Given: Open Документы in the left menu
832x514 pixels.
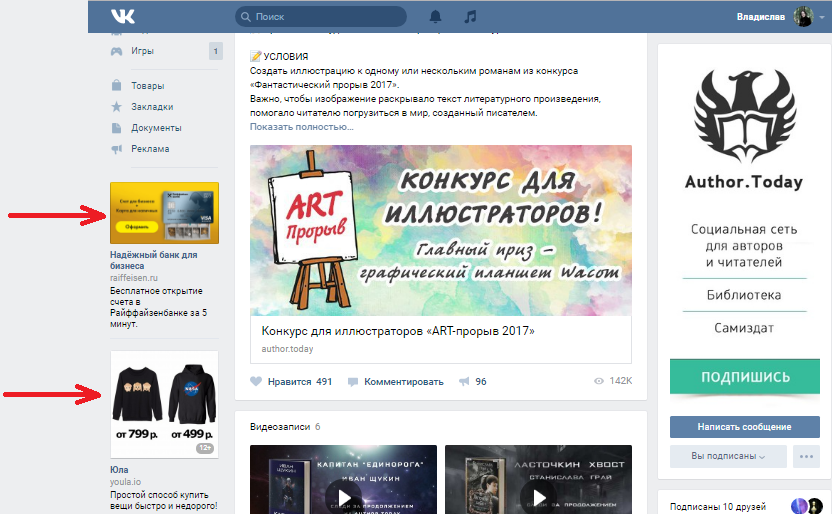Looking at the screenshot, I should pos(156,128).
